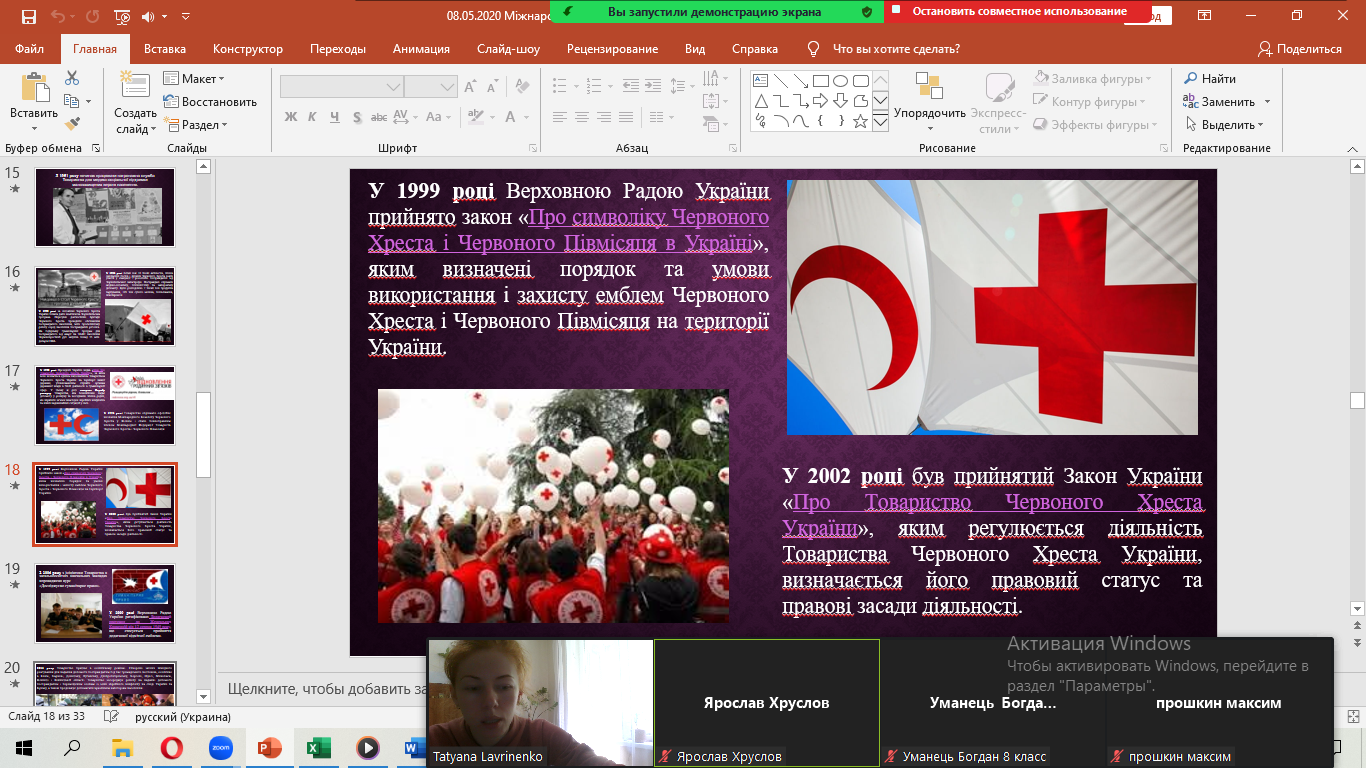
Task: Select the oval shape in shapes gallery
Action: coord(840,81)
